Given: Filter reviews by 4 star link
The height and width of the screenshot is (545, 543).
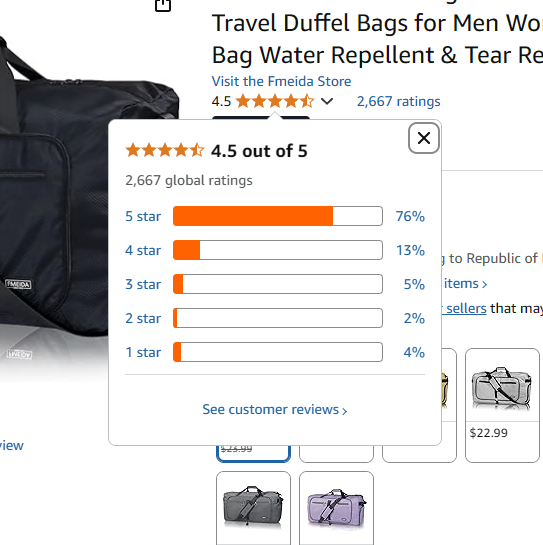Looking at the screenshot, I should click(143, 250).
